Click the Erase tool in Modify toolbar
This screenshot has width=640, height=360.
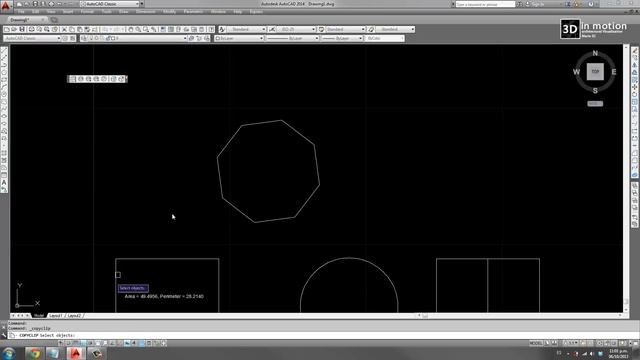pos(635,51)
